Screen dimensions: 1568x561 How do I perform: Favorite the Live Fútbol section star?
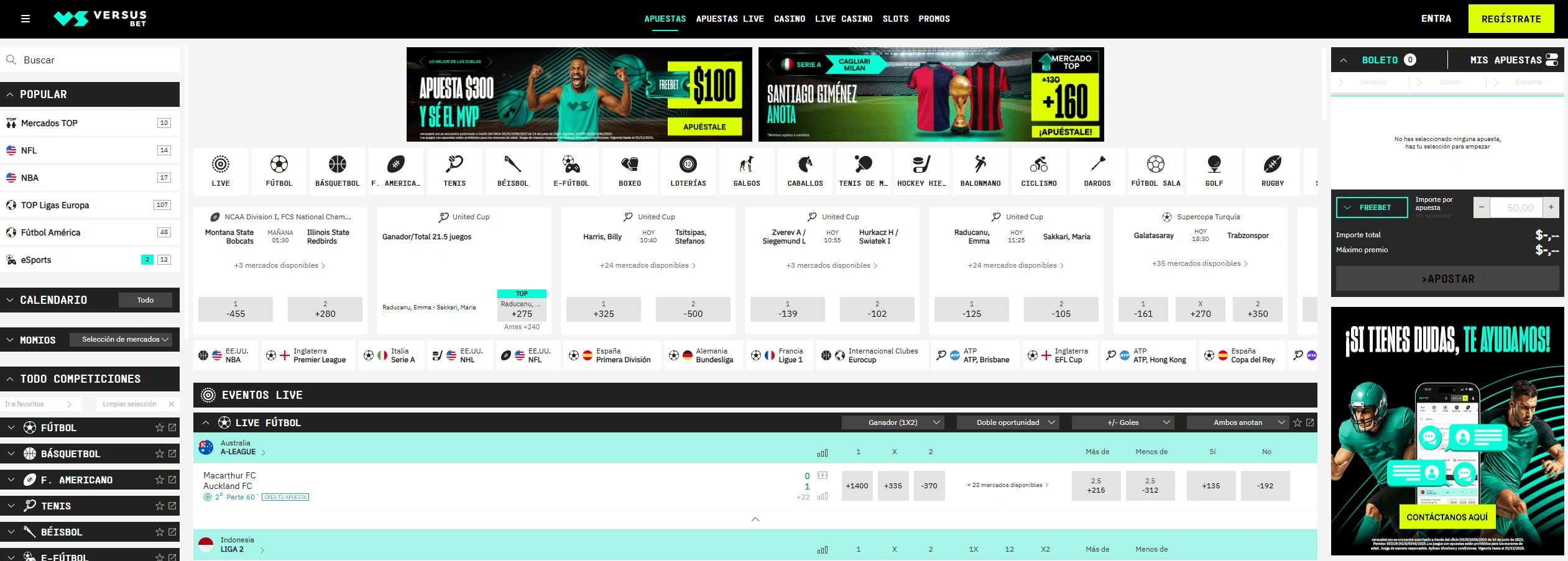[x=1298, y=422]
